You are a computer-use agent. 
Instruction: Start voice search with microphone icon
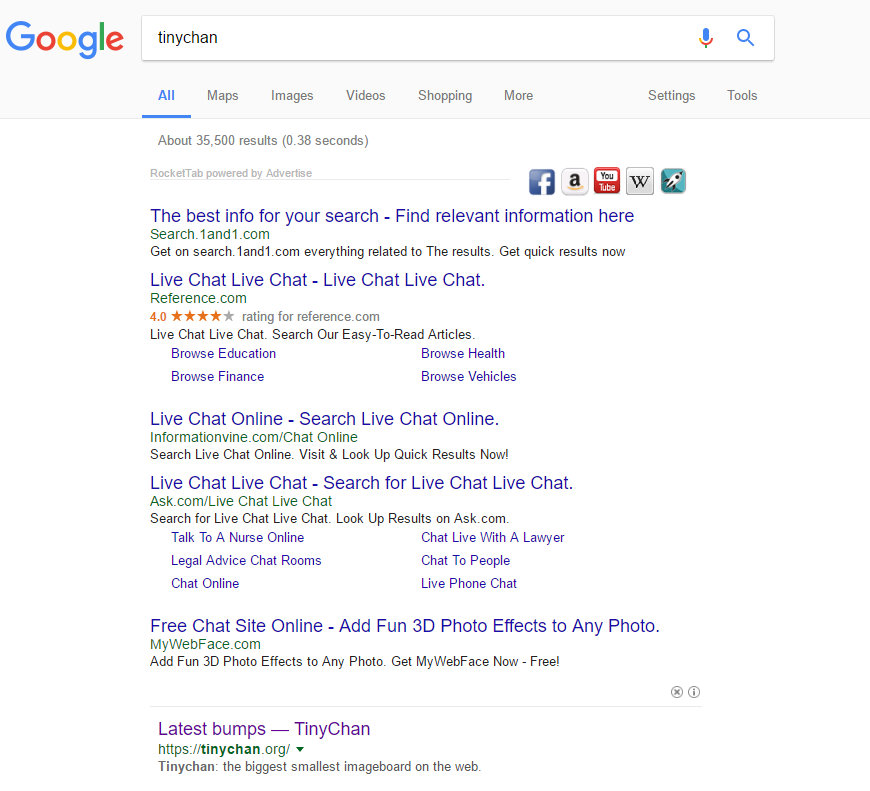click(x=706, y=38)
